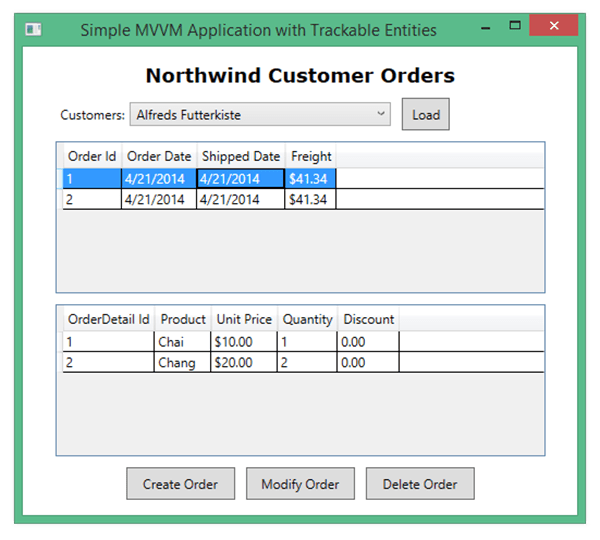
Task: Click the Freight column header
Action: pyautogui.click(x=311, y=157)
